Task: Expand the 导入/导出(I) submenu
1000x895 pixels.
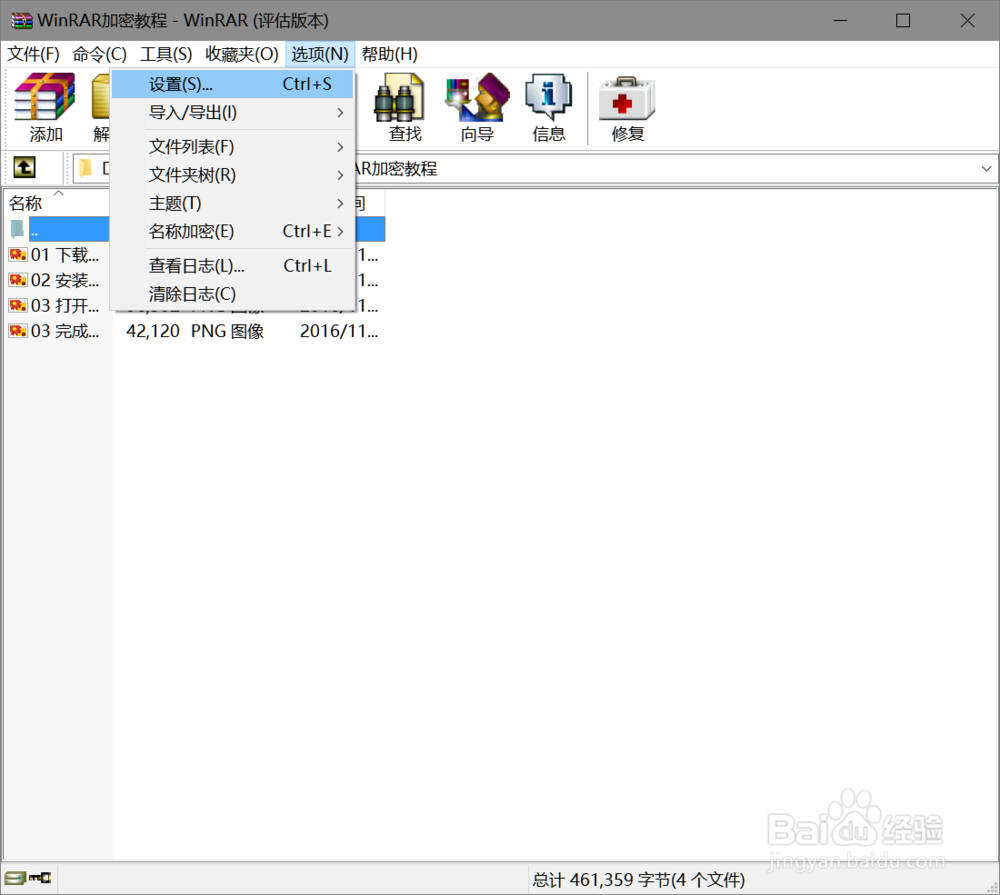Action: (232, 113)
